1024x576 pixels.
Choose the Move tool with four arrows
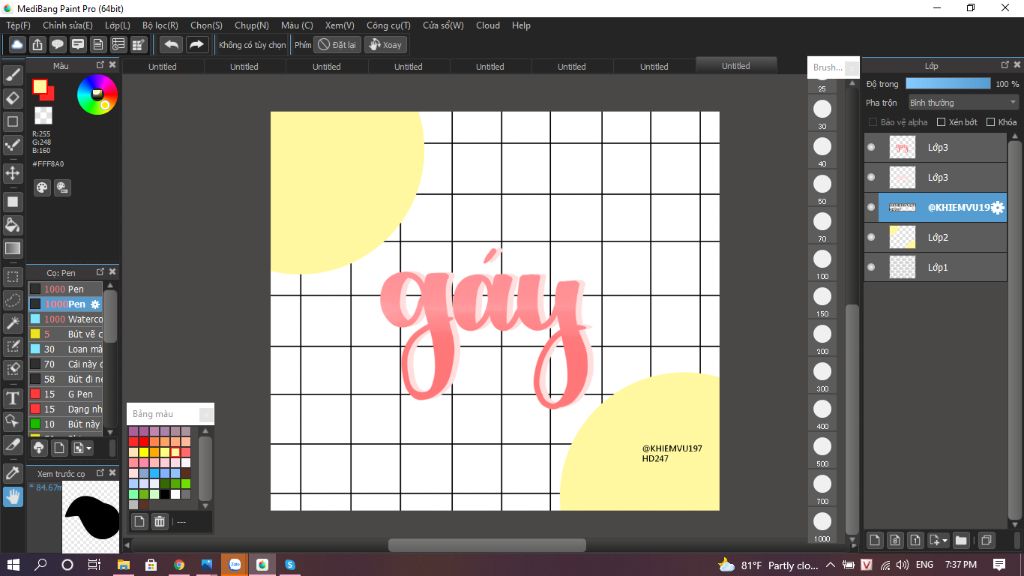(x=12, y=173)
